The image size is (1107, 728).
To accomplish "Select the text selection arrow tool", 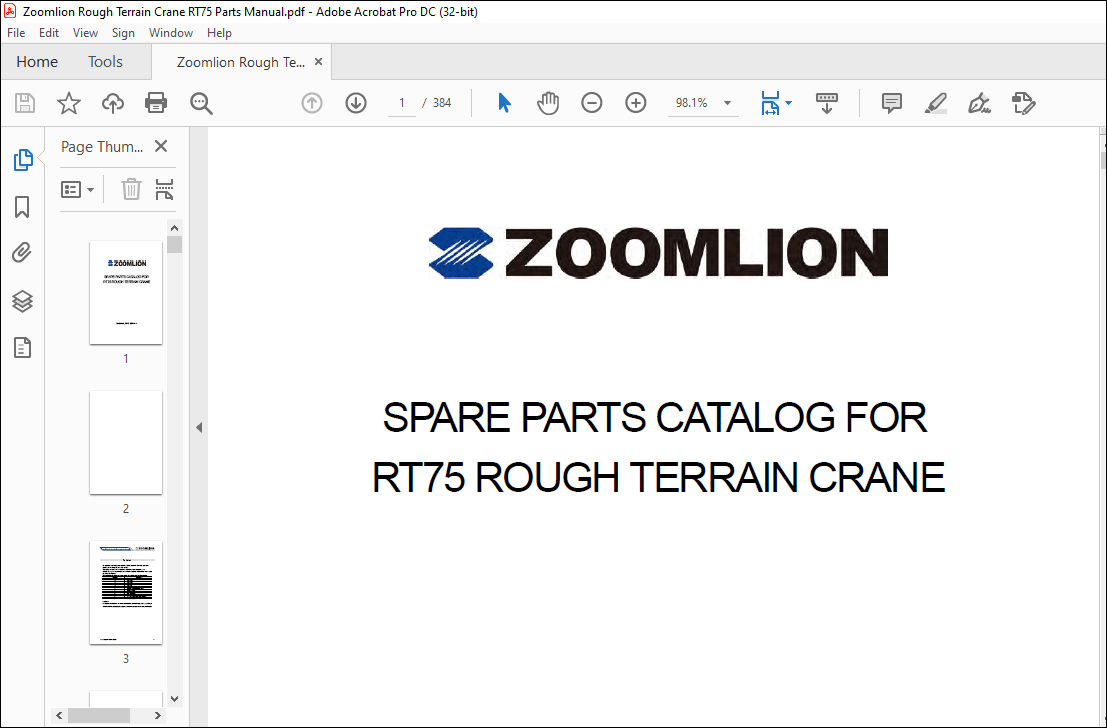I will click(x=504, y=103).
